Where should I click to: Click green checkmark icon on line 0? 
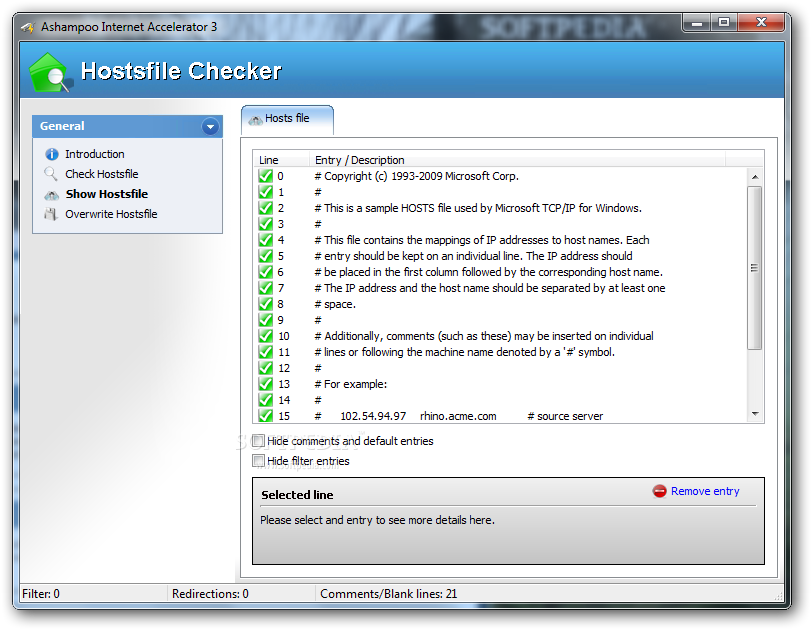(266, 176)
